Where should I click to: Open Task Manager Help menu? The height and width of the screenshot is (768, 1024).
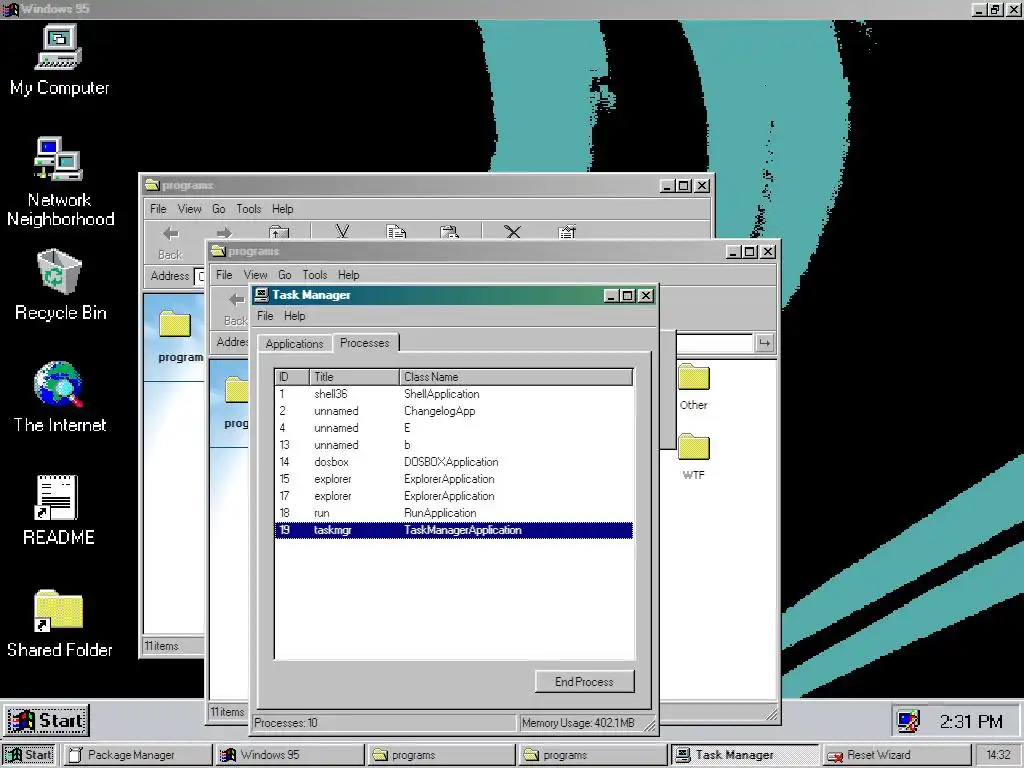[295, 315]
